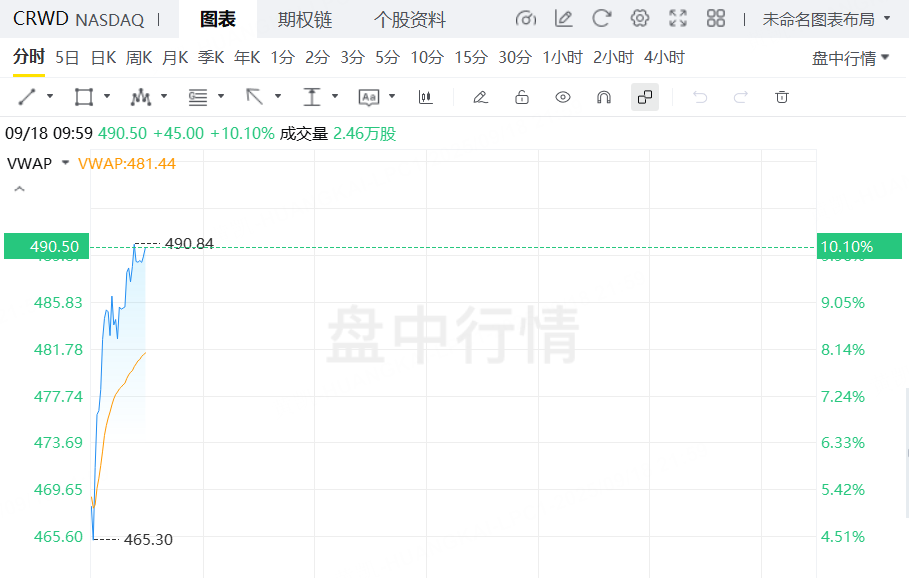Select the 5分 interval
Screen dimensions: 909x578
(387, 57)
